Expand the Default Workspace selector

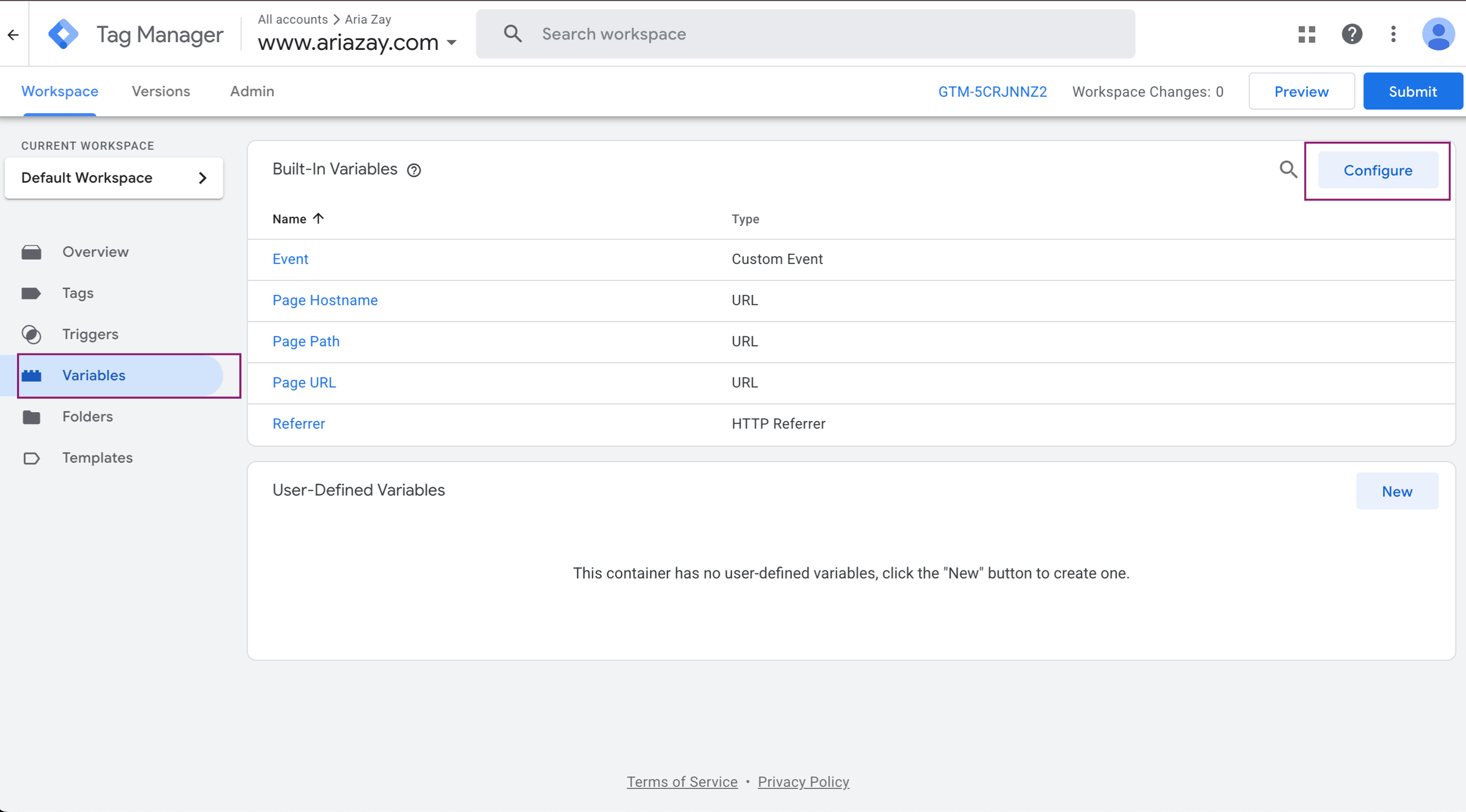point(114,178)
